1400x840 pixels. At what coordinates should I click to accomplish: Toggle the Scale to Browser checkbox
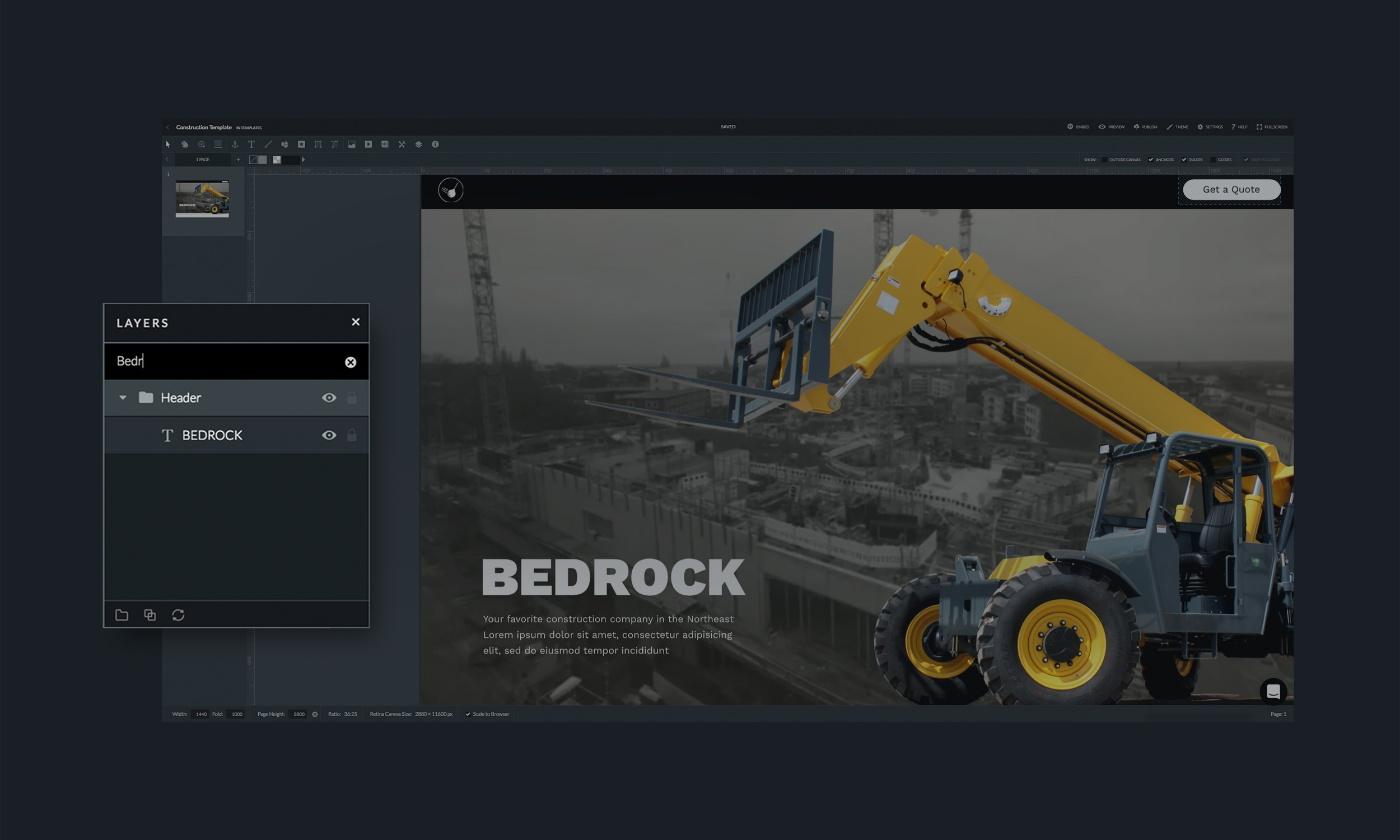pos(468,714)
